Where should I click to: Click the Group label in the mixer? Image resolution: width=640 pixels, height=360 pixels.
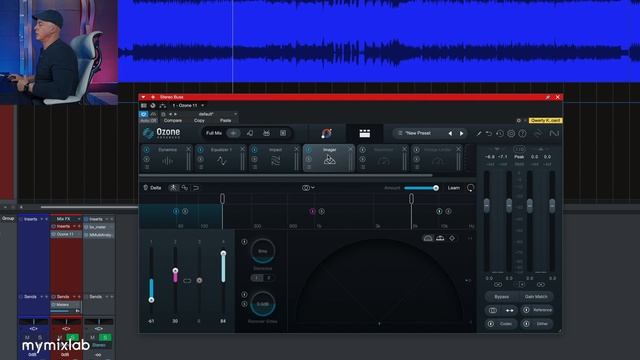8,218
